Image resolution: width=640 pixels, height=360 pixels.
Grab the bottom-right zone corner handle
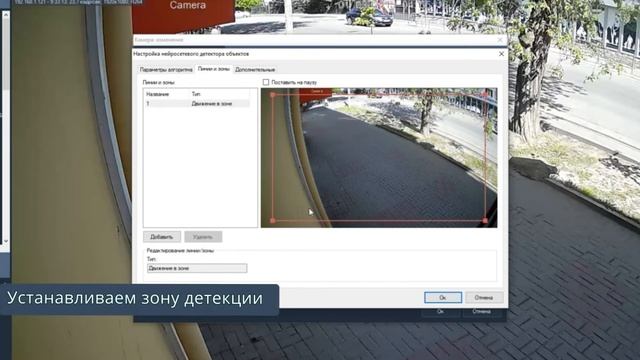tap(485, 220)
